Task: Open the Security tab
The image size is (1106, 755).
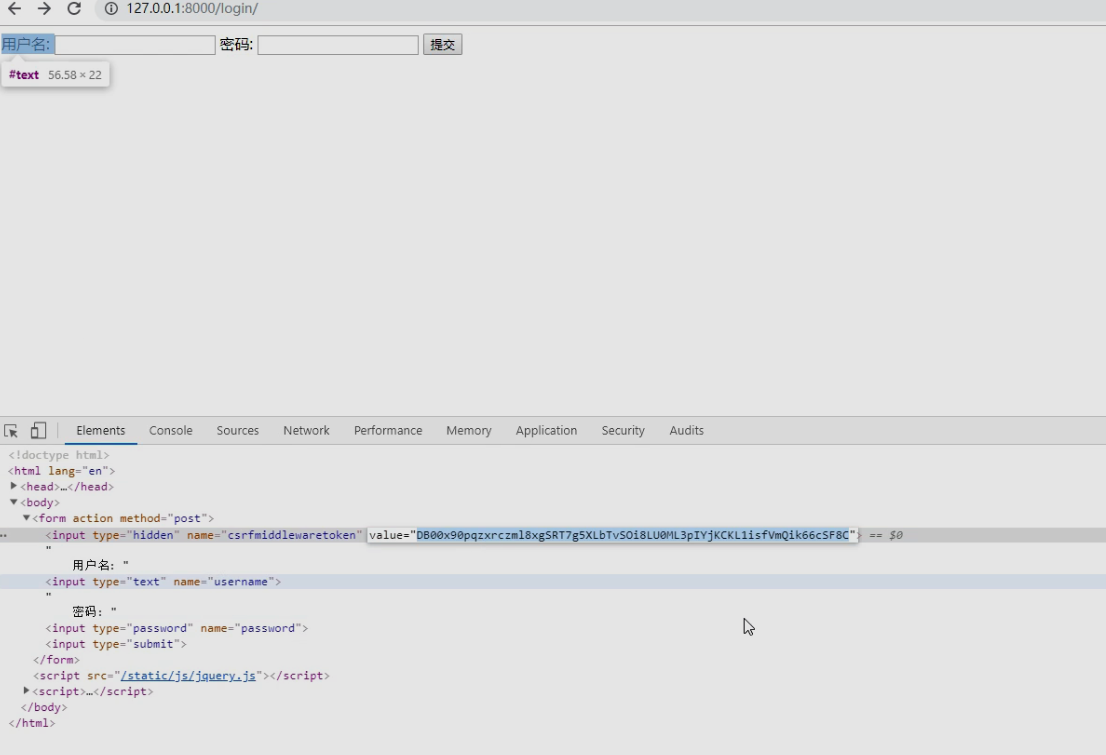Action: (x=623, y=430)
